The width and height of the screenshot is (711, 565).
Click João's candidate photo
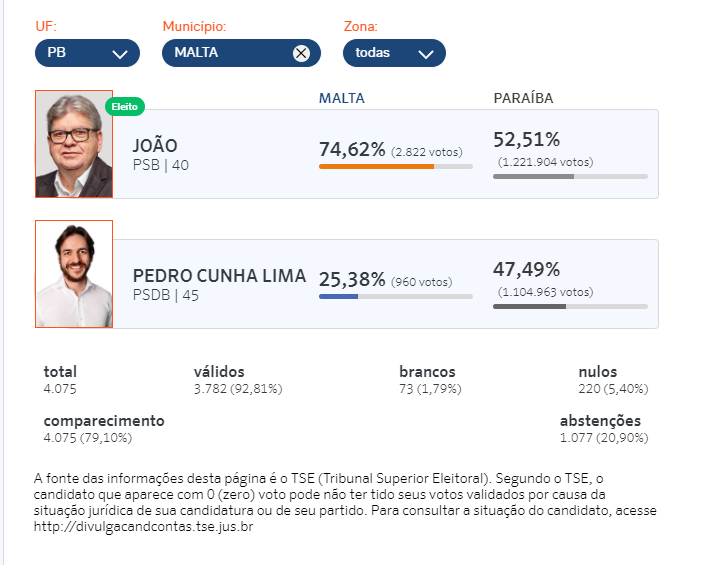[x=74, y=144]
